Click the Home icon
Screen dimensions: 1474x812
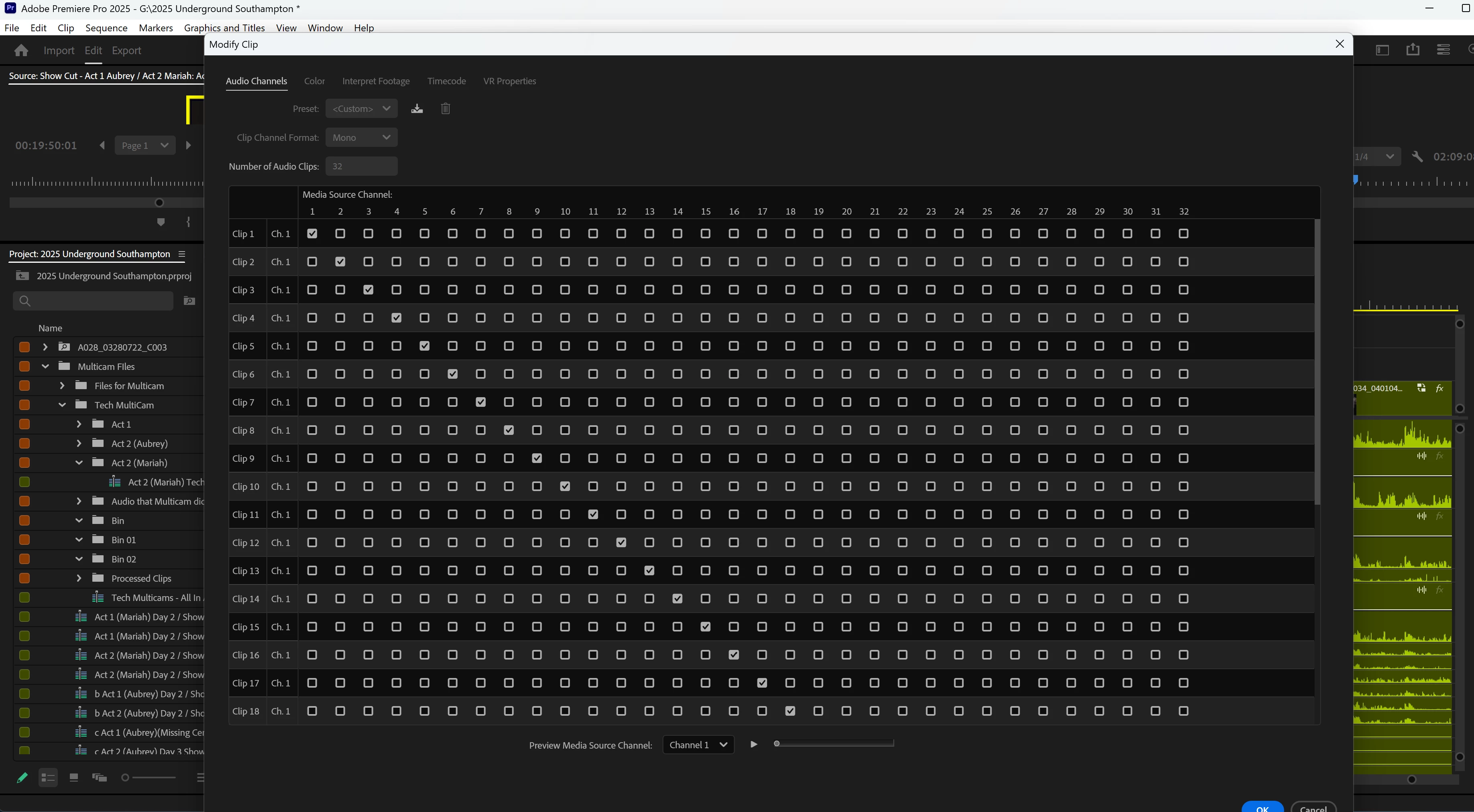(x=21, y=50)
